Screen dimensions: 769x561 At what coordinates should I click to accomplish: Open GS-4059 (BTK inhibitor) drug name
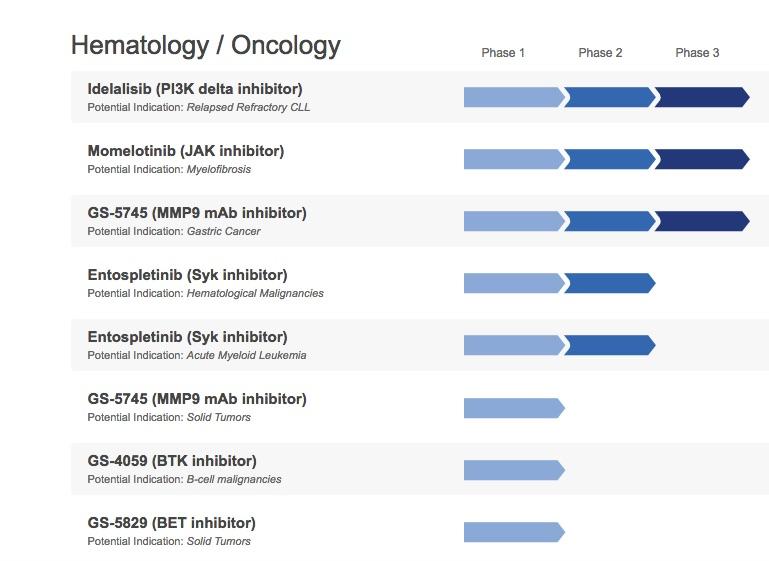point(172,461)
